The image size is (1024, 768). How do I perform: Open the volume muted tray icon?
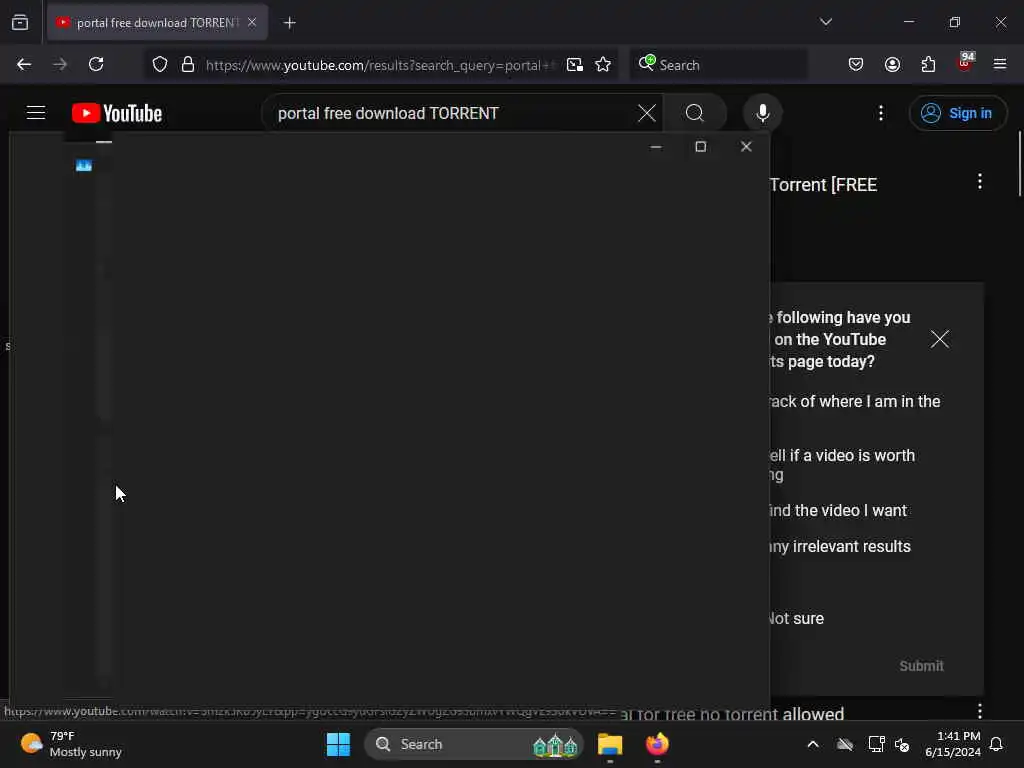click(903, 744)
